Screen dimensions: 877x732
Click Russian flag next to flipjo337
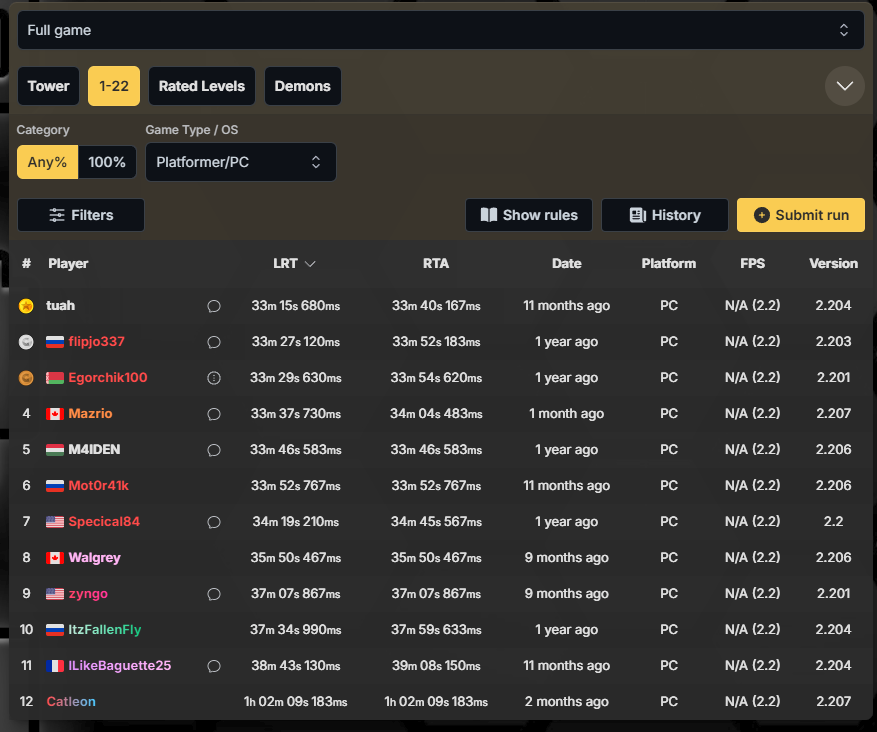pyautogui.click(x=55, y=342)
